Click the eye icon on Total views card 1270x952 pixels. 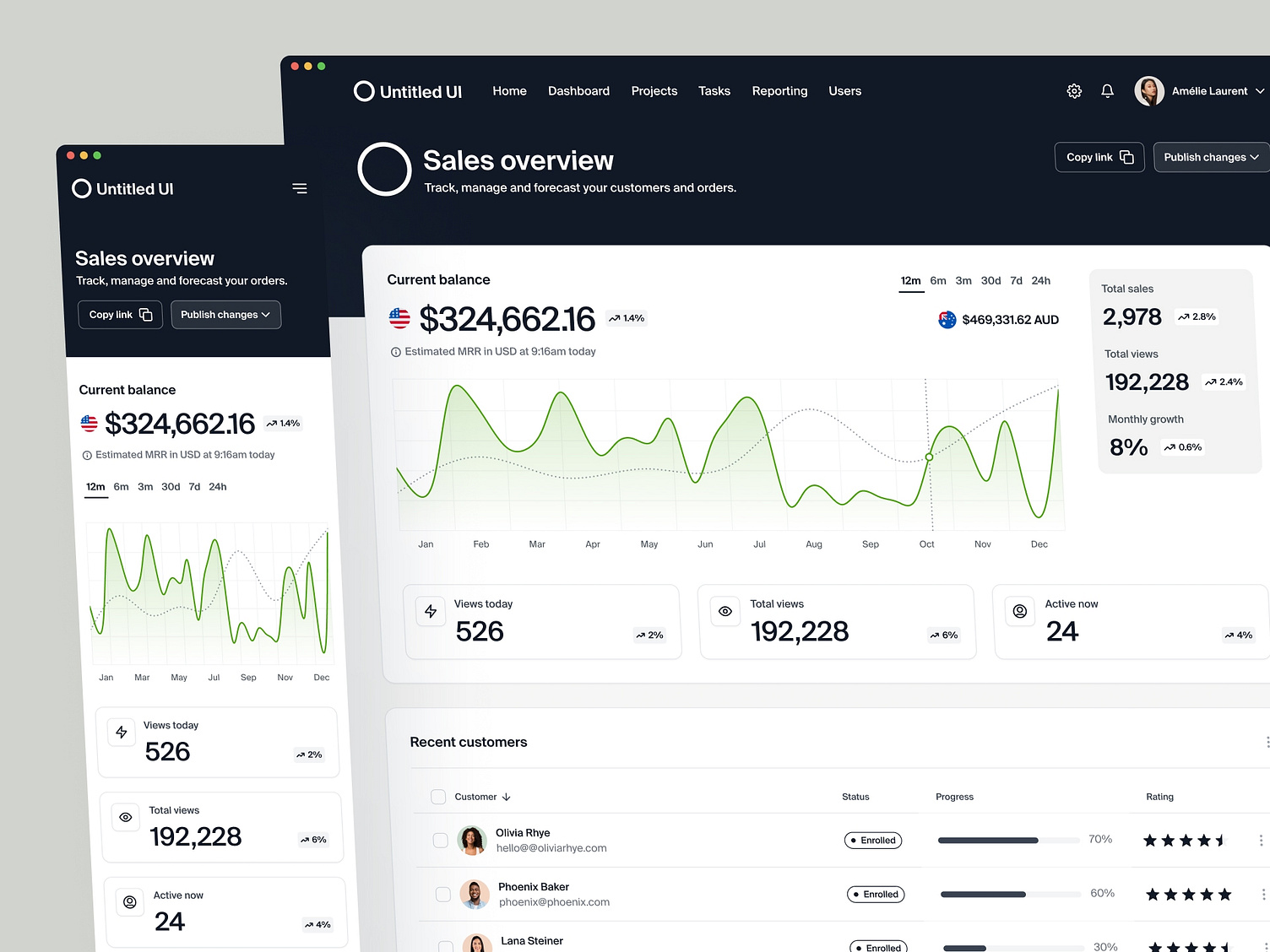725,611
